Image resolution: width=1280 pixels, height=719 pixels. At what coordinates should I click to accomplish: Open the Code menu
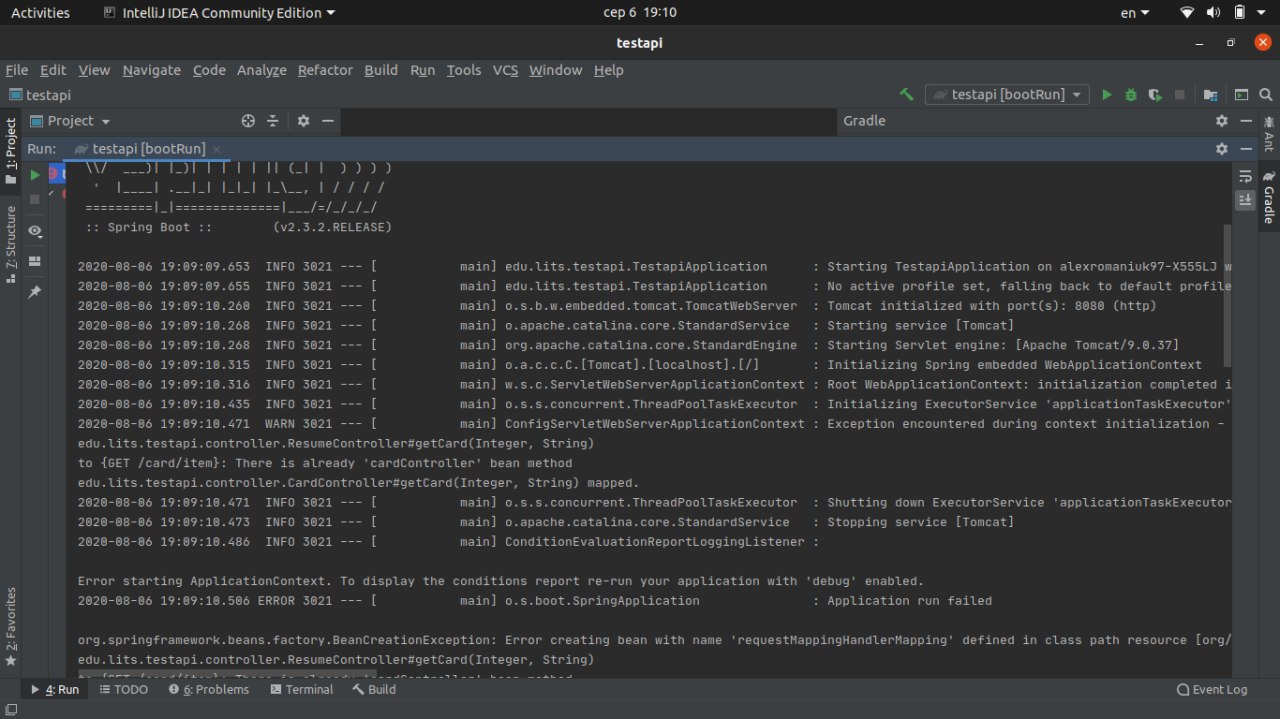209,70
